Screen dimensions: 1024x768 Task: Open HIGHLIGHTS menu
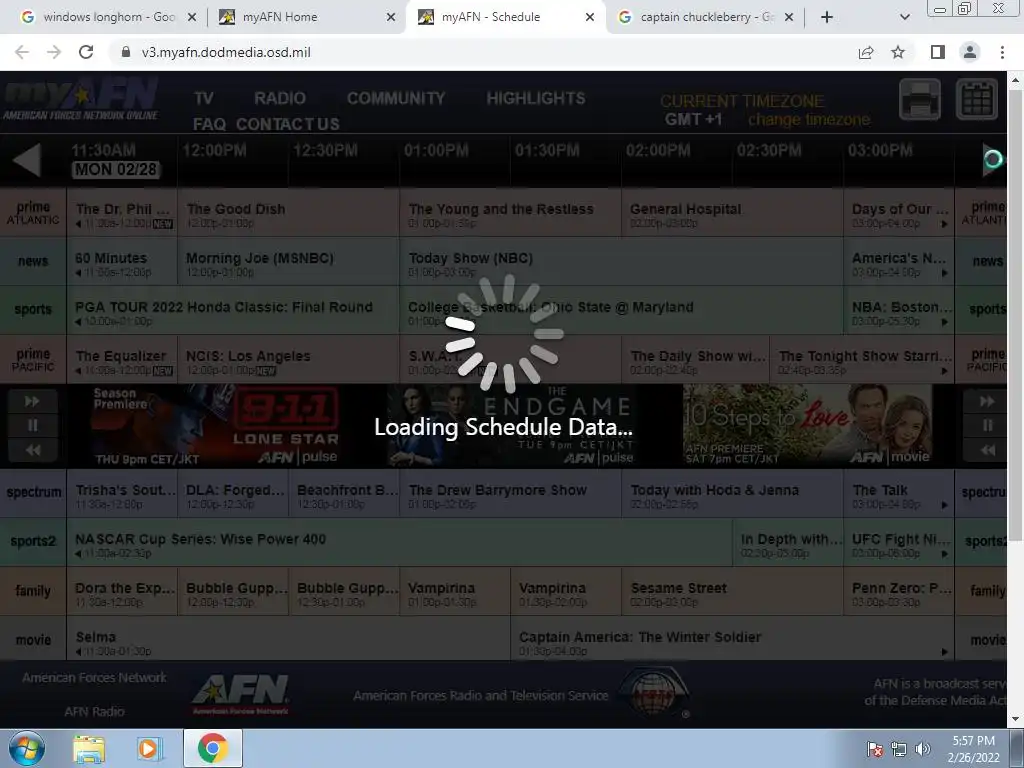point(536,98)
